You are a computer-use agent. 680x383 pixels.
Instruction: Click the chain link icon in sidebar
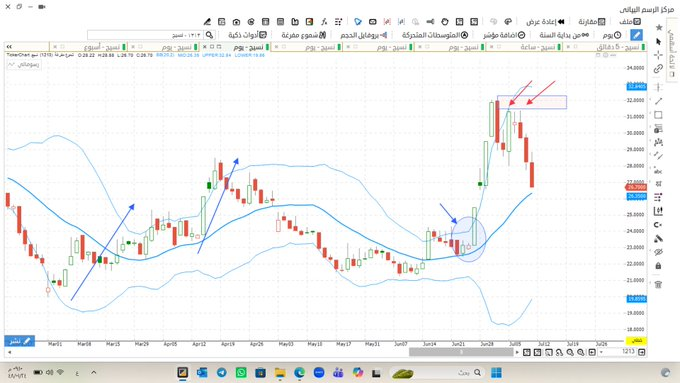(658, 69)
